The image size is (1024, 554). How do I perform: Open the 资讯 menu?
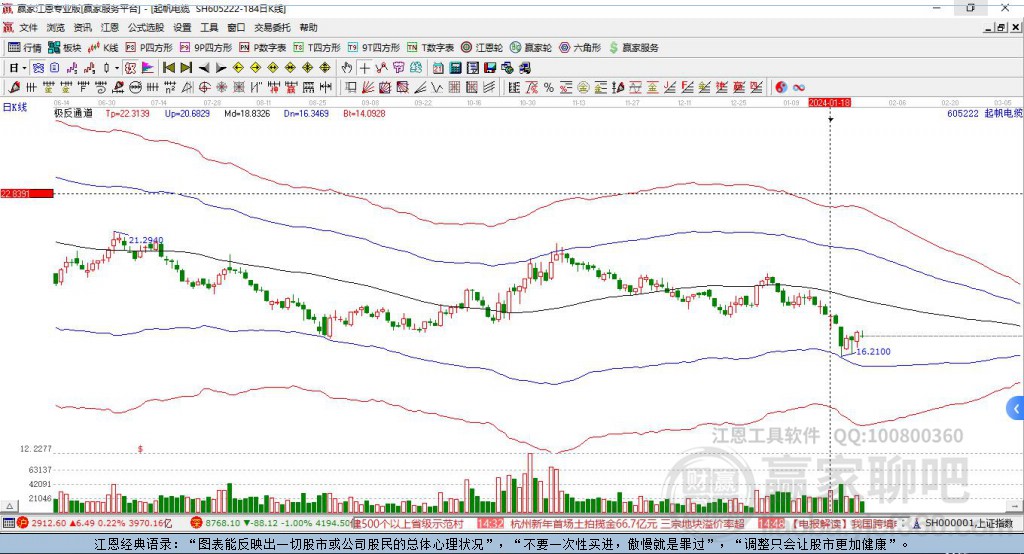(x=82, y=27)
